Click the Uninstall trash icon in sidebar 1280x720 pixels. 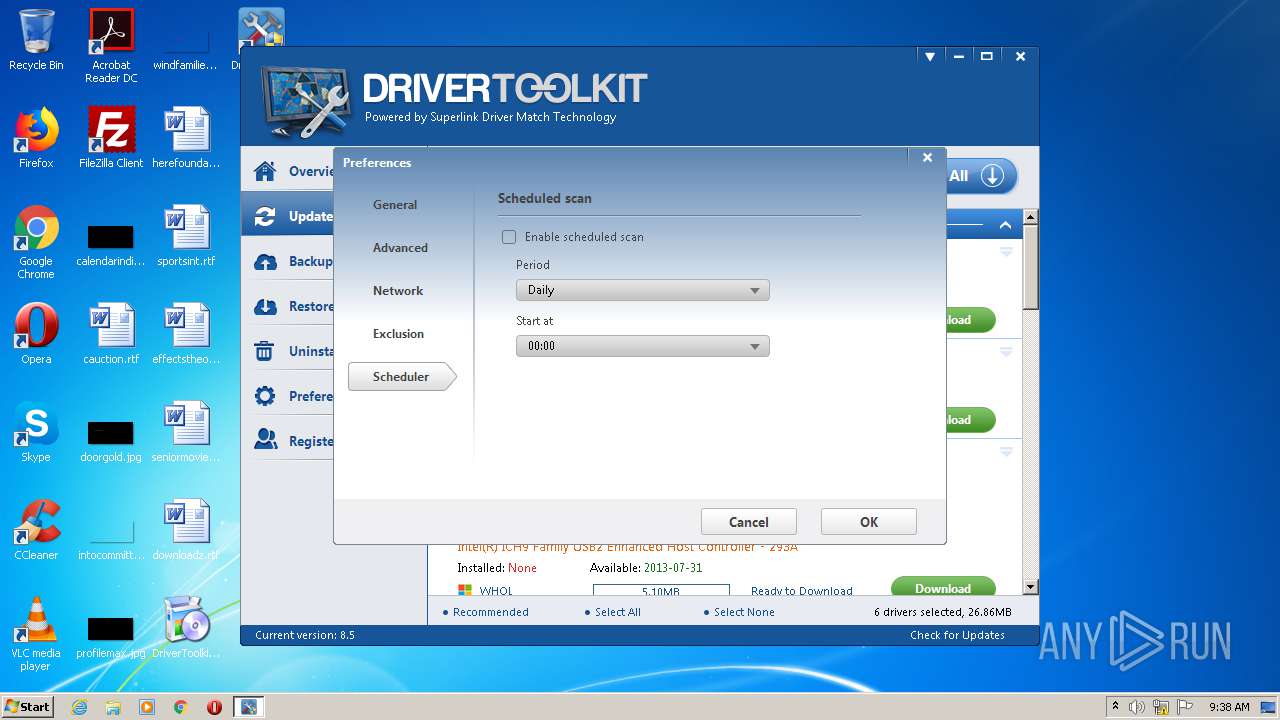pyautogui.click(x=265, y=351)
